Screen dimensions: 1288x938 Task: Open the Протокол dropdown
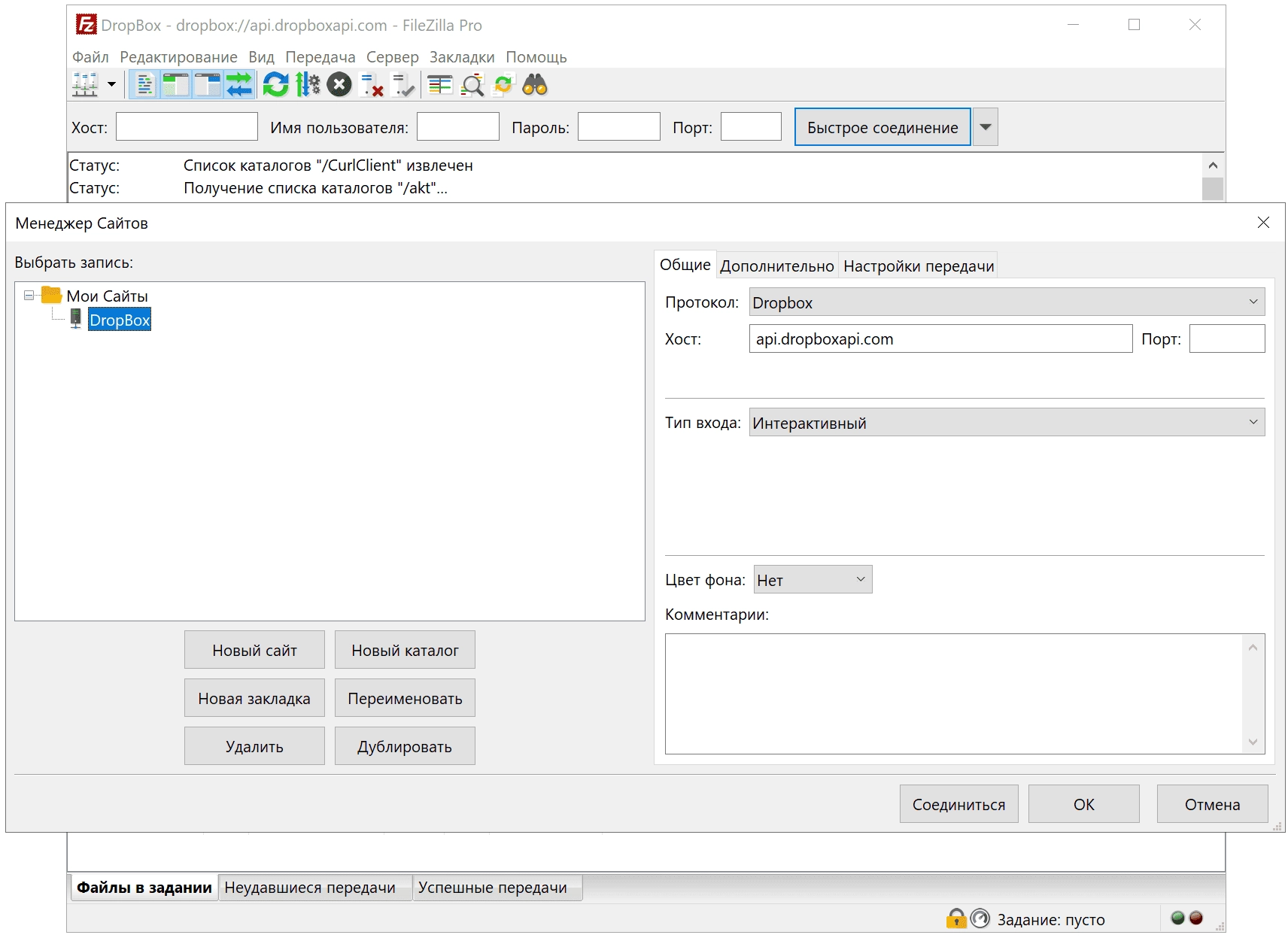coord(1007,302)
